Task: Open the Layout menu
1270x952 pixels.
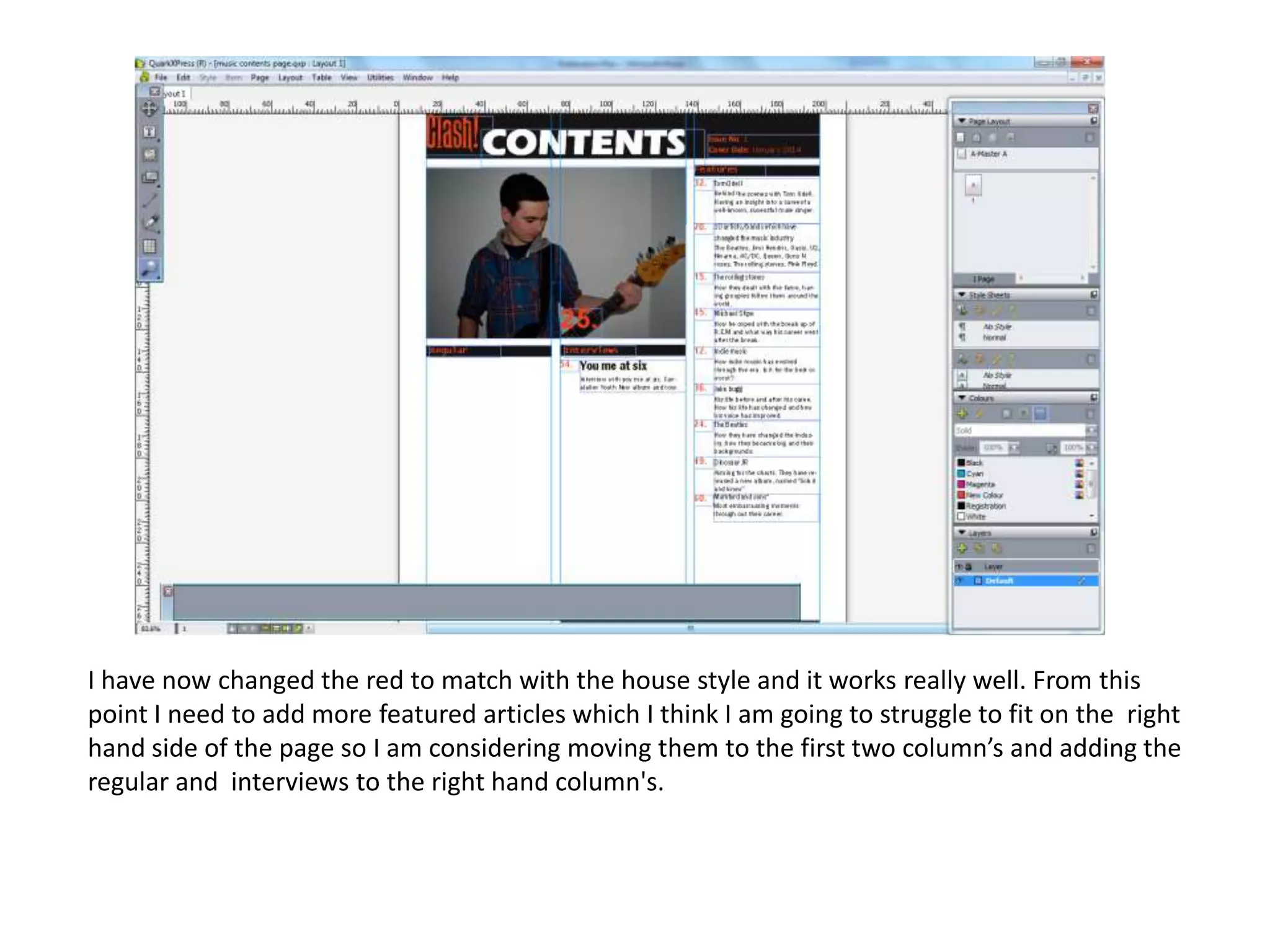Action: click(290, 77)
